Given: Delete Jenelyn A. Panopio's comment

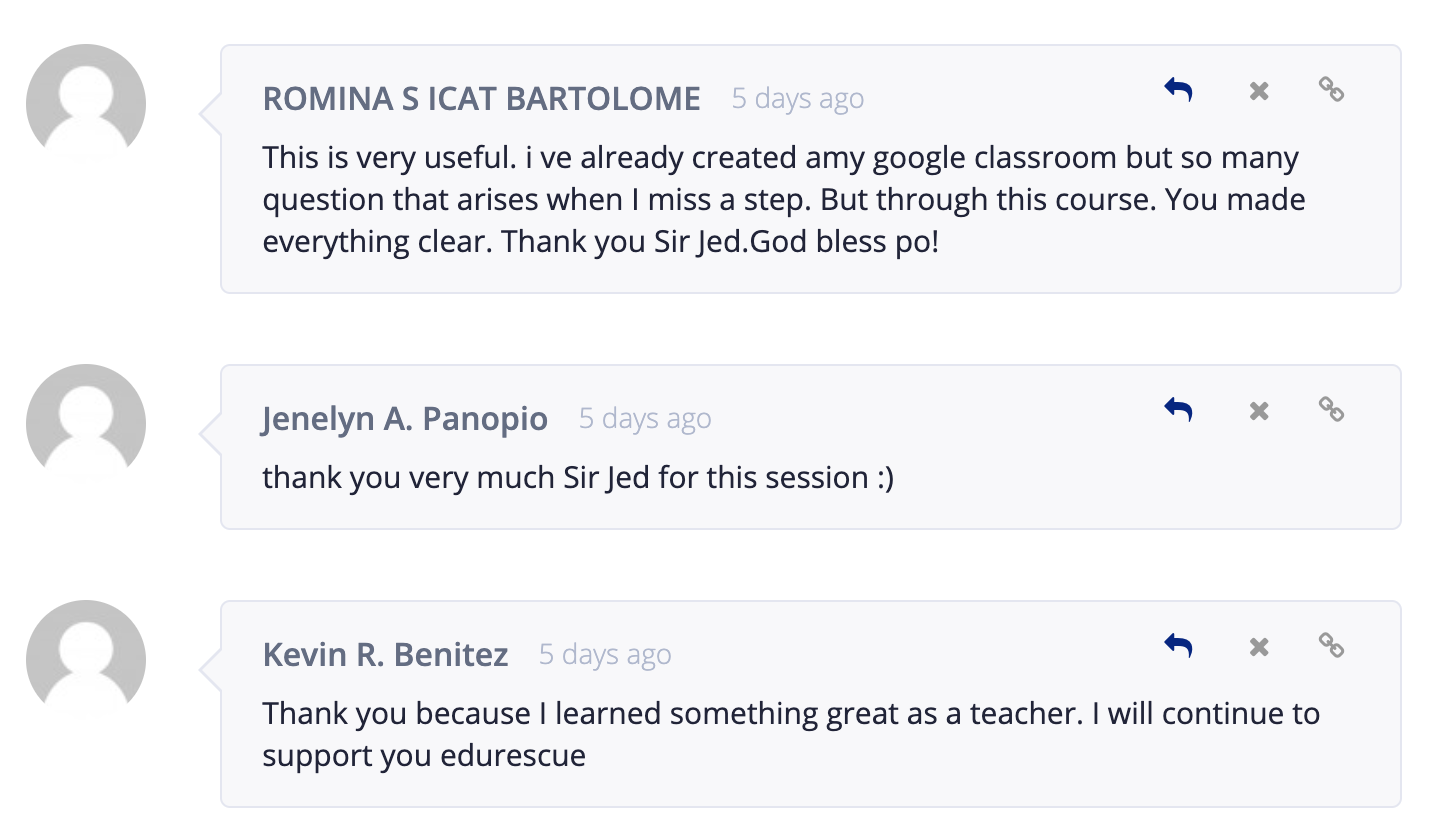Looking at the screenshot, I should pos(1259,411).
